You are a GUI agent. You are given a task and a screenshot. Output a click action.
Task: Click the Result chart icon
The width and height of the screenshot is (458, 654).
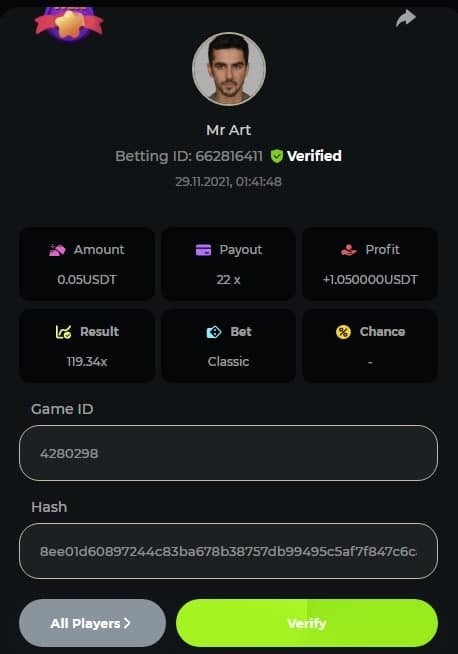tap(63, 332)
